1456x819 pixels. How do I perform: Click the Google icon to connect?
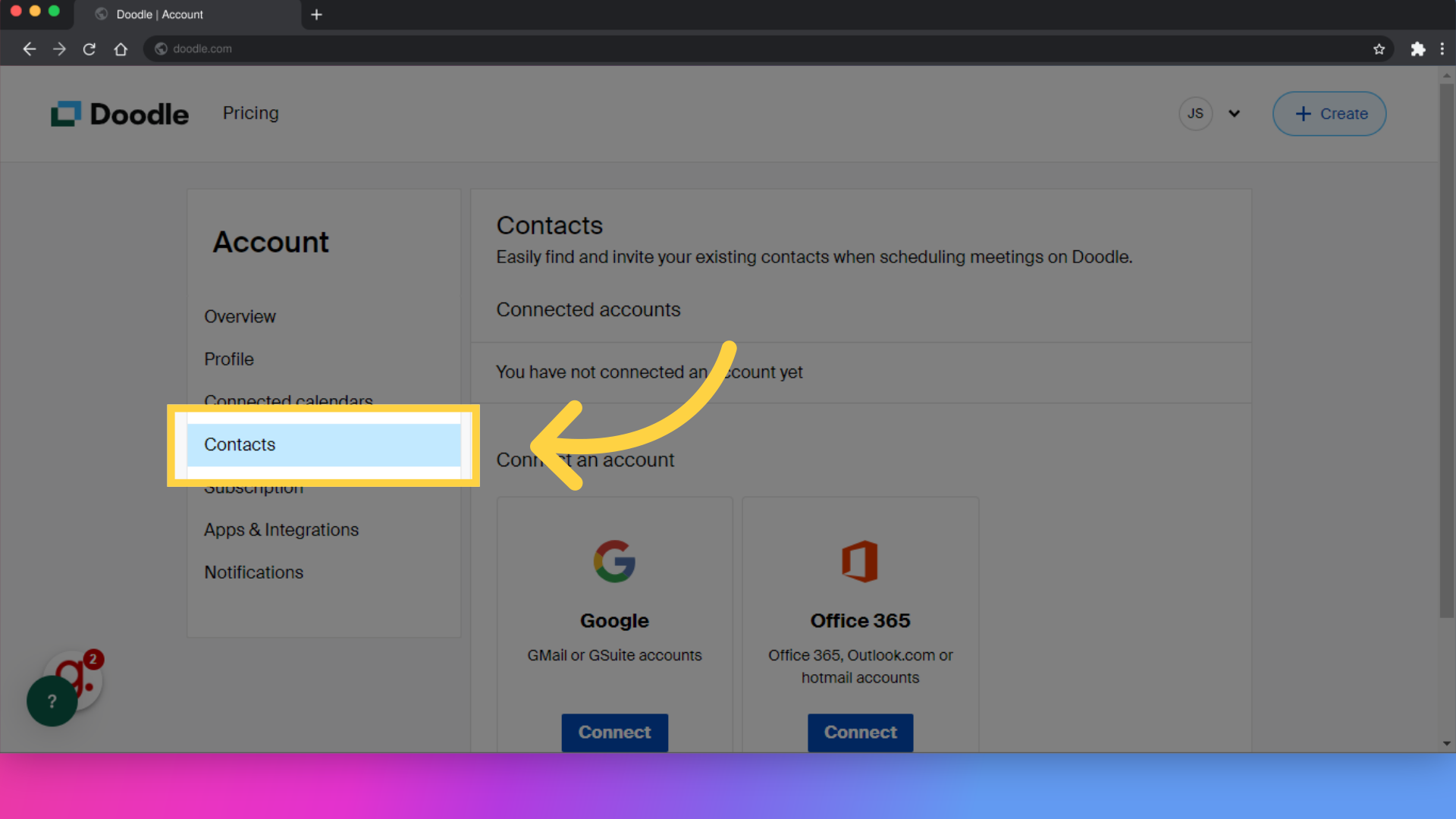[x=614, y=562]
